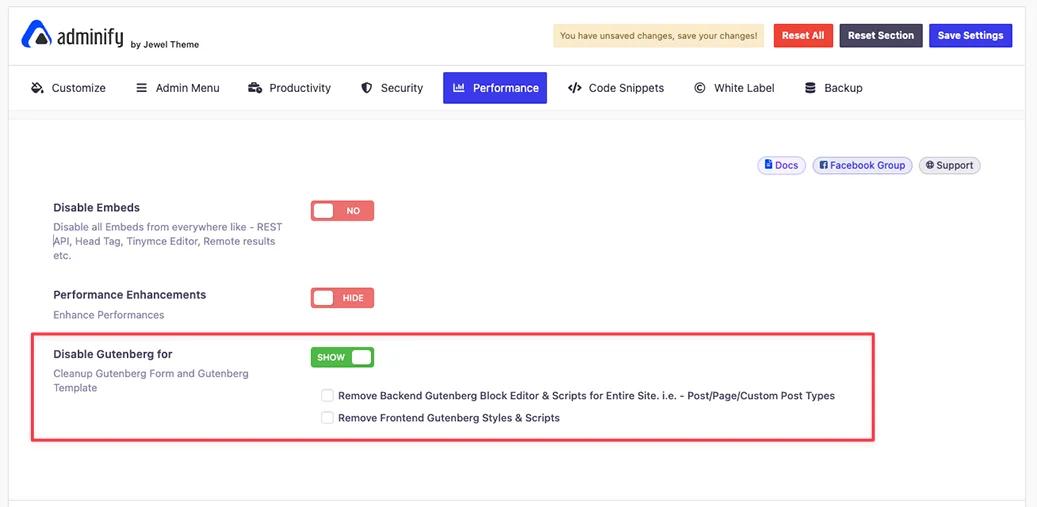The width and height of the screenshot is (1037, 507).
Task: Open the Support link
Action: [949, 165]
